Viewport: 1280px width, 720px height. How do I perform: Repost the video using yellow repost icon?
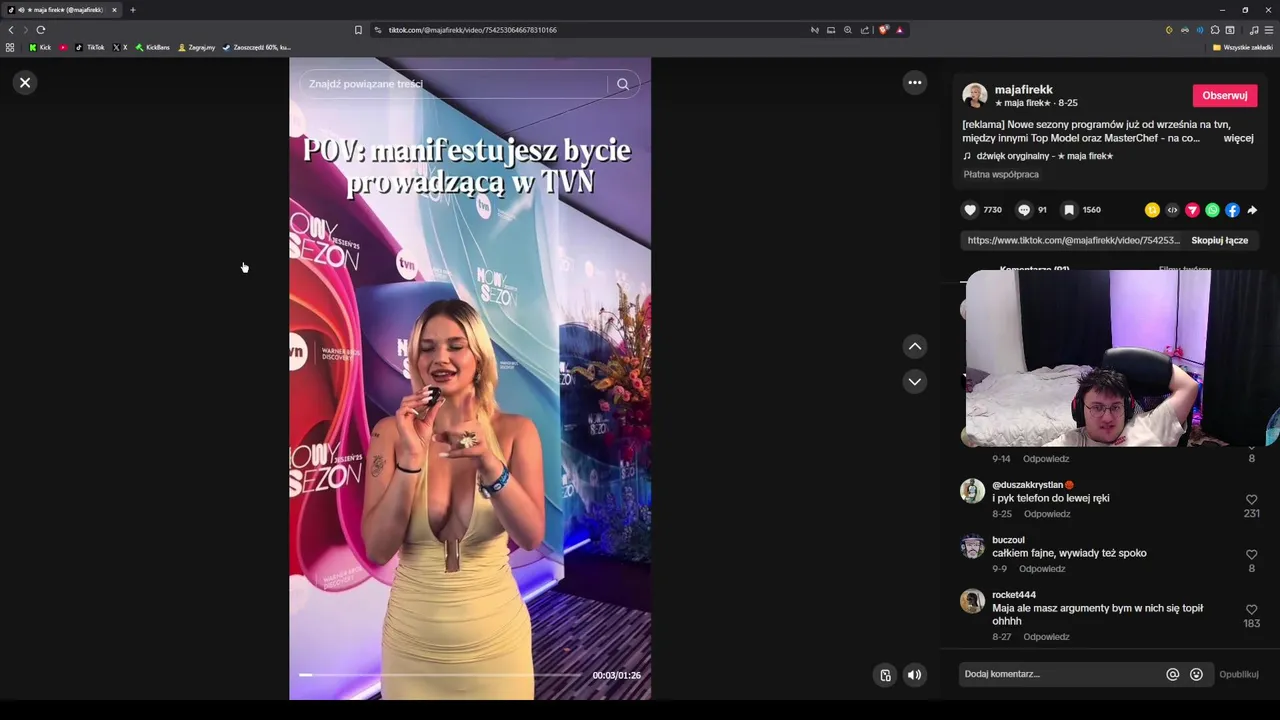point(1152,210)
